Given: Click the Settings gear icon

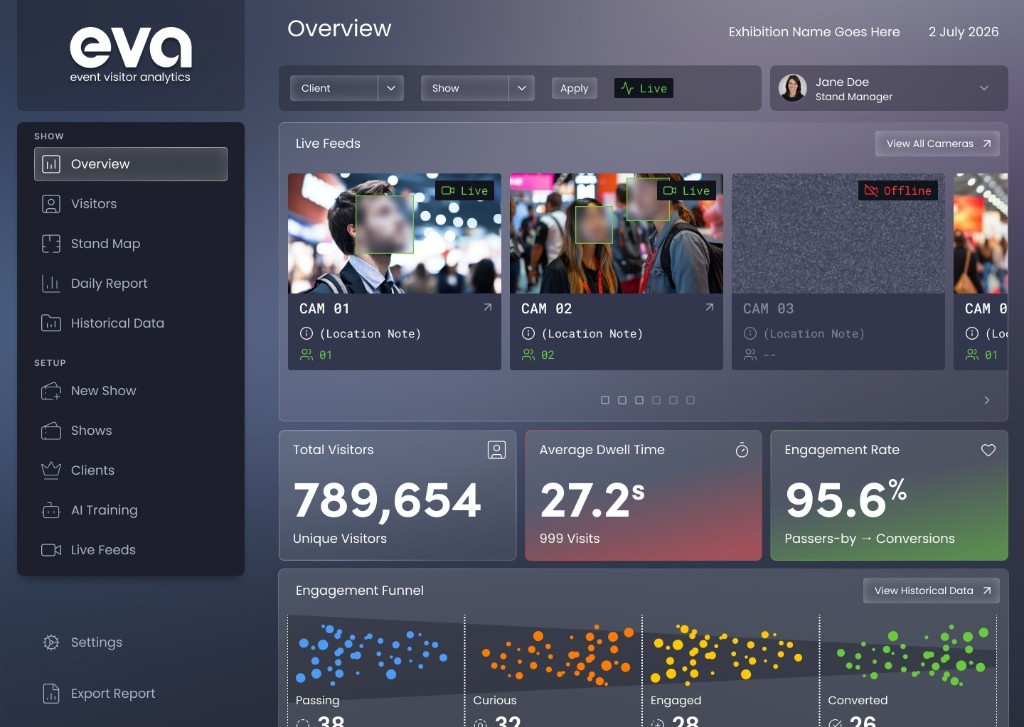Looking at the screenshot, I should coord(51,643).
